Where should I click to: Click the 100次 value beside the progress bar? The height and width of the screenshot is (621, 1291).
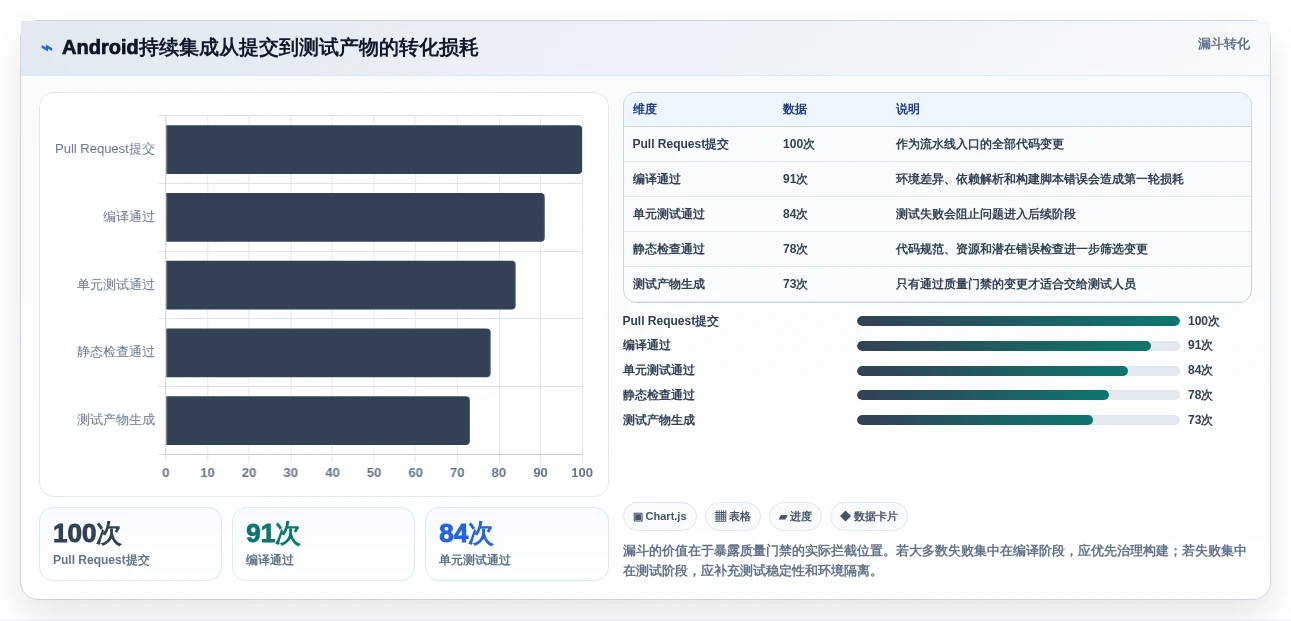(x=1204, y=321)
